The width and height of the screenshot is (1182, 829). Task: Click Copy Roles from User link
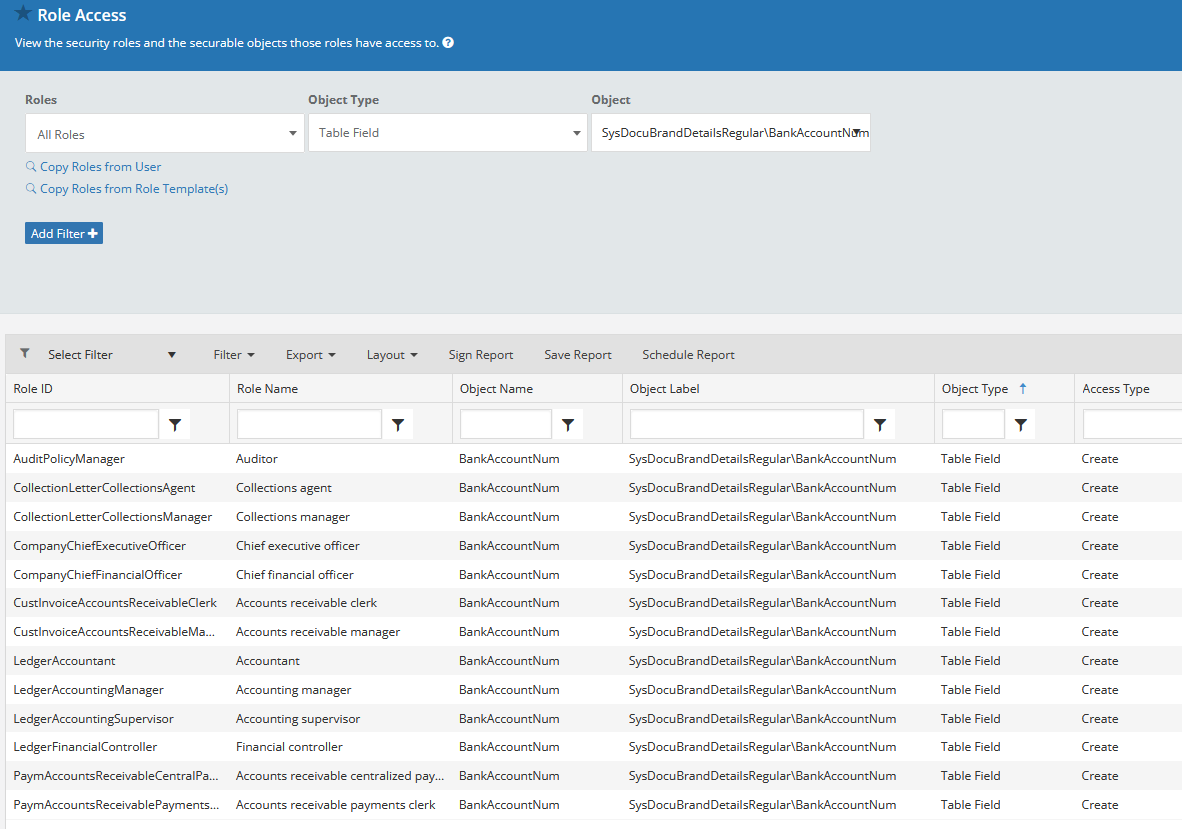pos(100,167)
